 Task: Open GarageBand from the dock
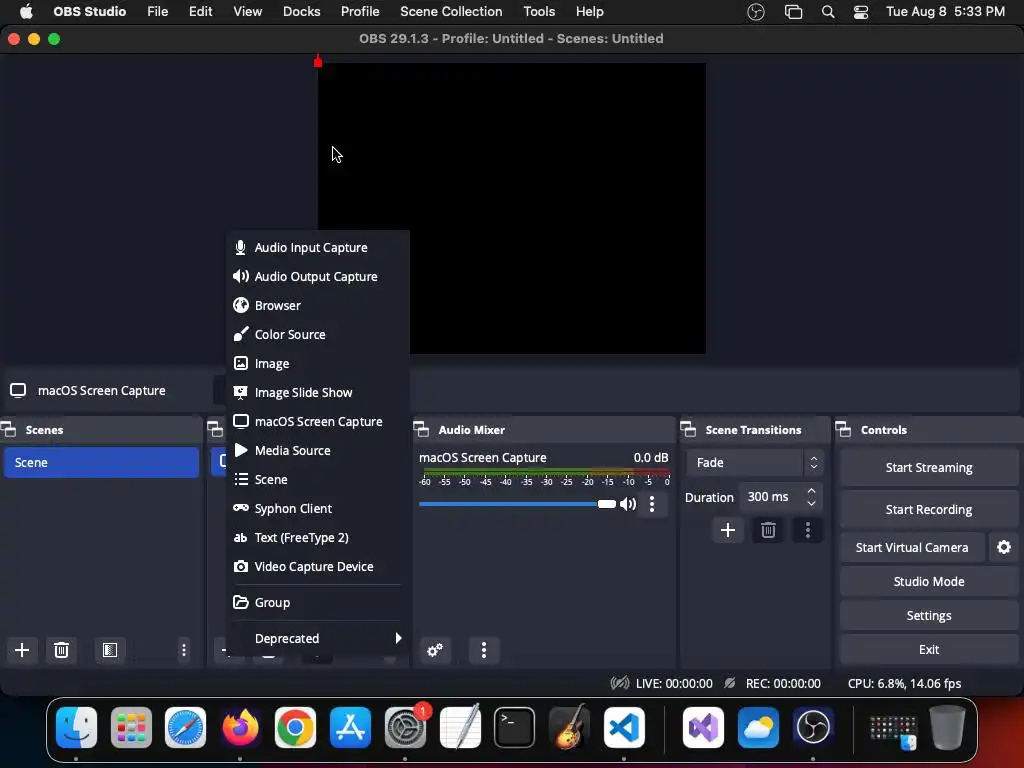569,727
